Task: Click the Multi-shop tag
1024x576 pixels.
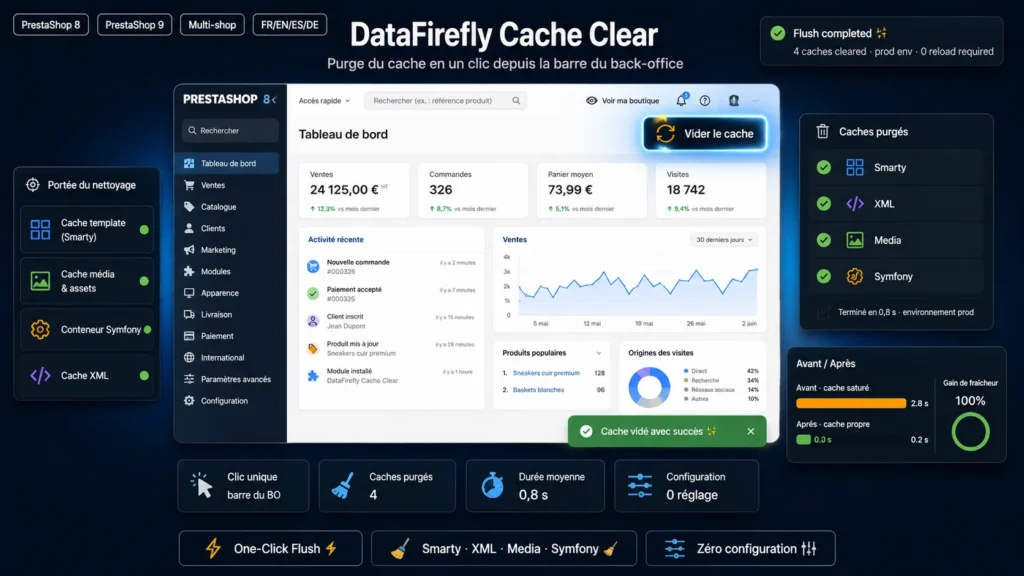Action: [212, 25]
